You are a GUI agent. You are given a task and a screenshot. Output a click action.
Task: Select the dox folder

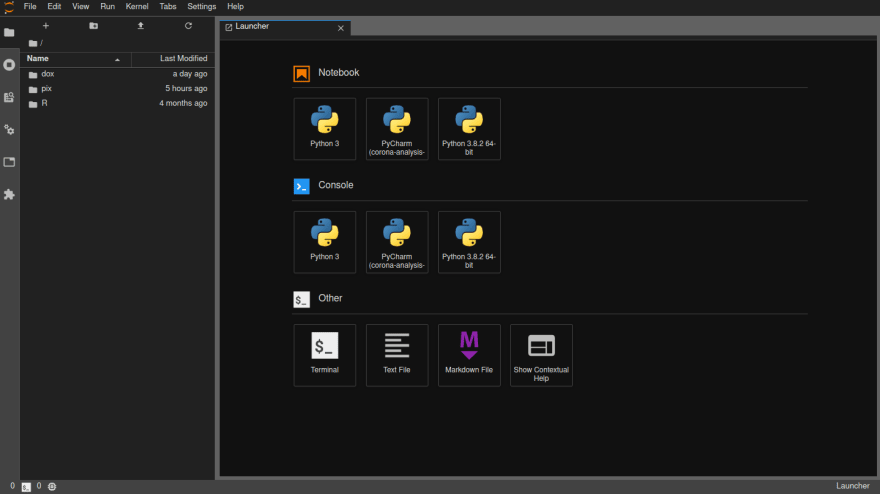[x=117, y=74]
